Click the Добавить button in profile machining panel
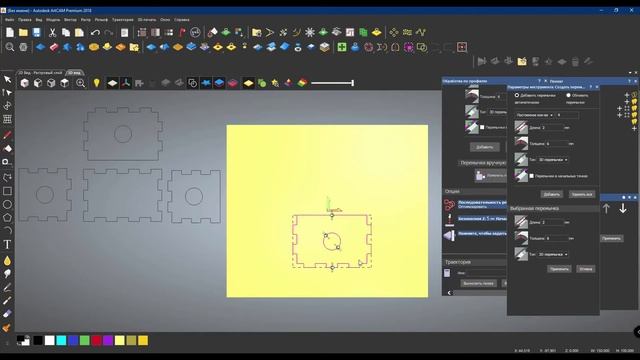640x360 pixels. [484, 147]
